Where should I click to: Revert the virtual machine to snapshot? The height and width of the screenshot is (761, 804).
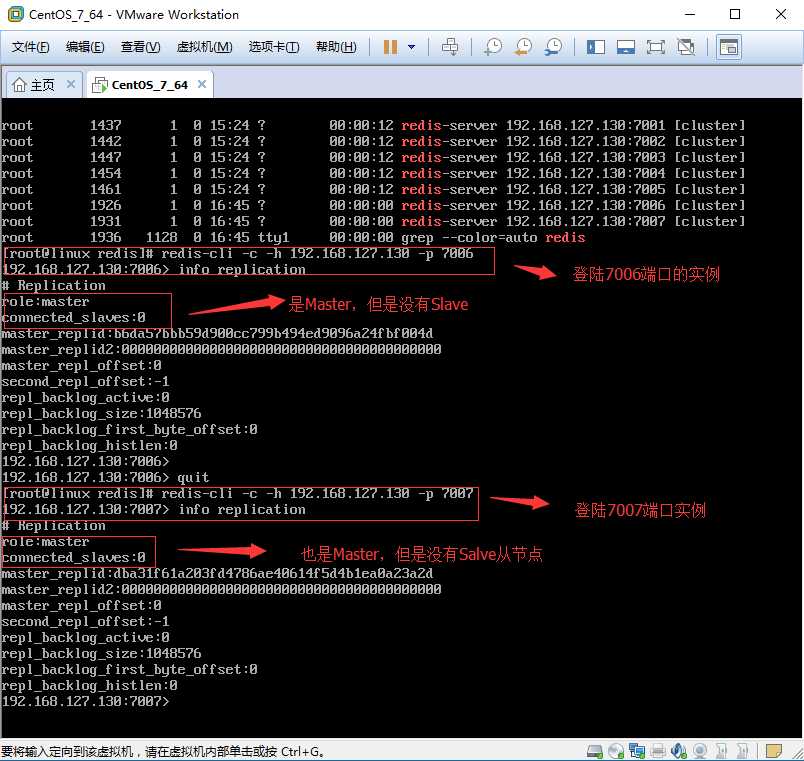point(524,47)
